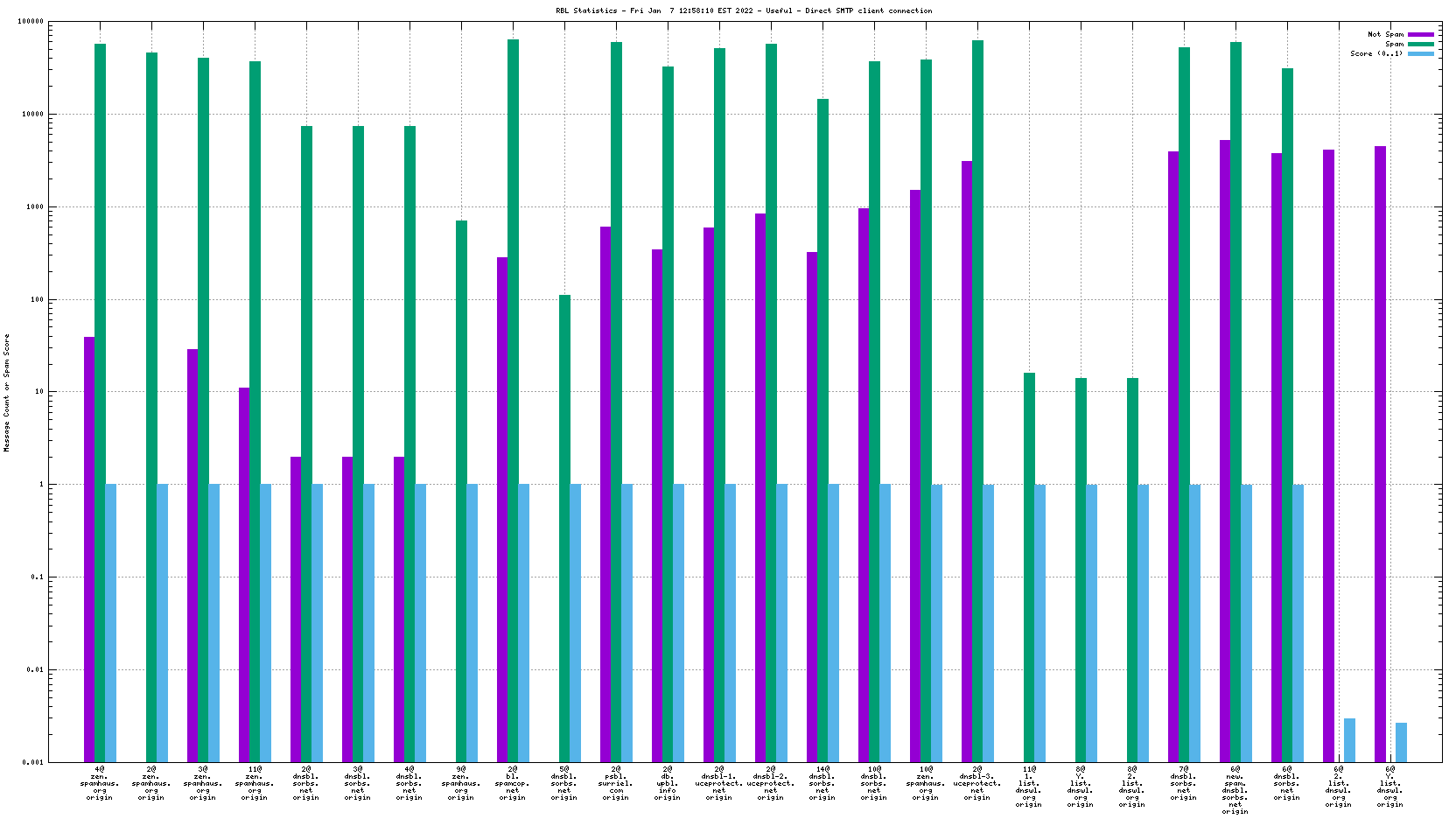Viewport: 1456px width, 819px height.
Task: Click the 0.001 tick label on the y-axis
Action: pos(33,763)
